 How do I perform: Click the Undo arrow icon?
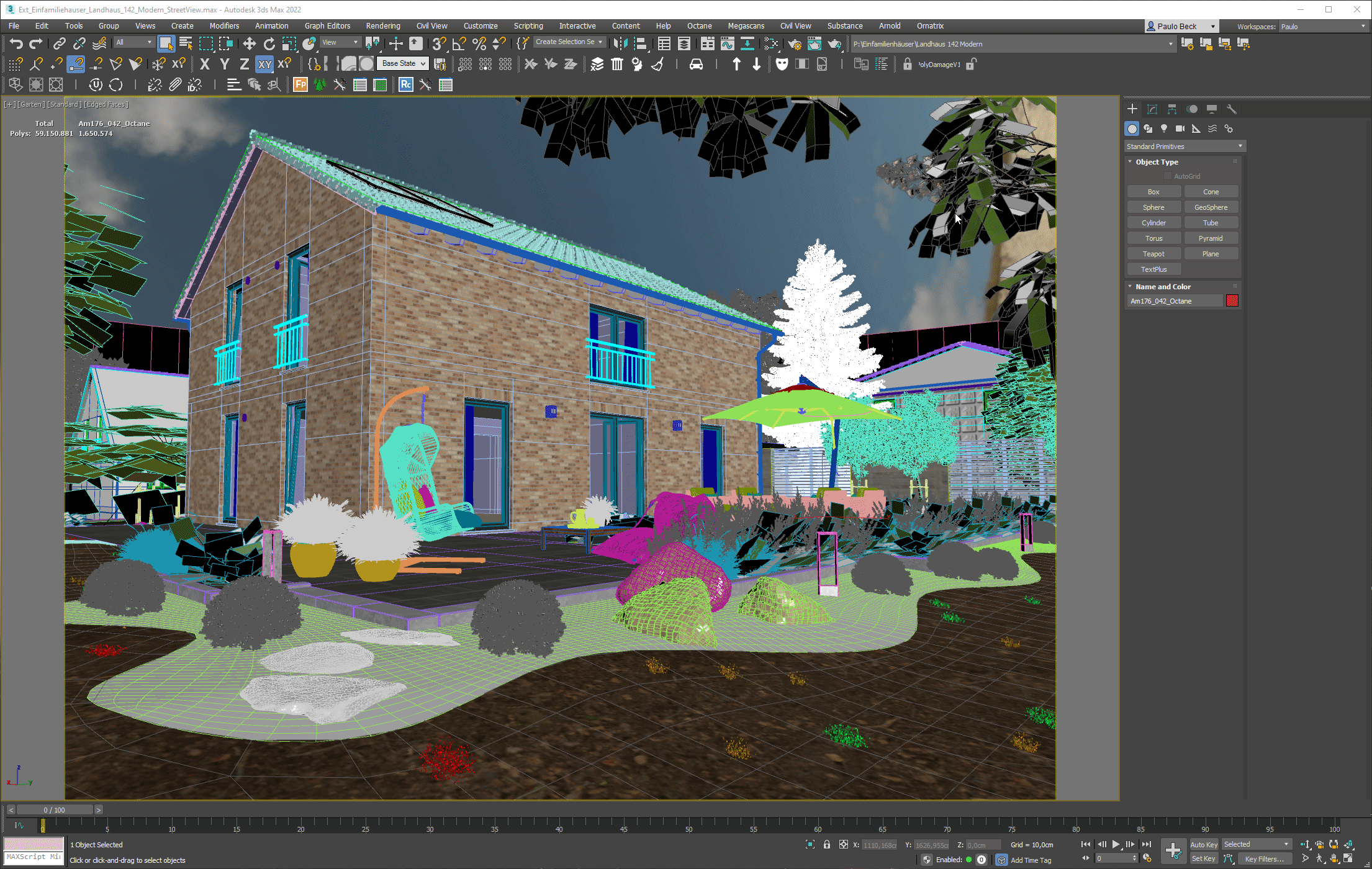click(x=16, y=43)
